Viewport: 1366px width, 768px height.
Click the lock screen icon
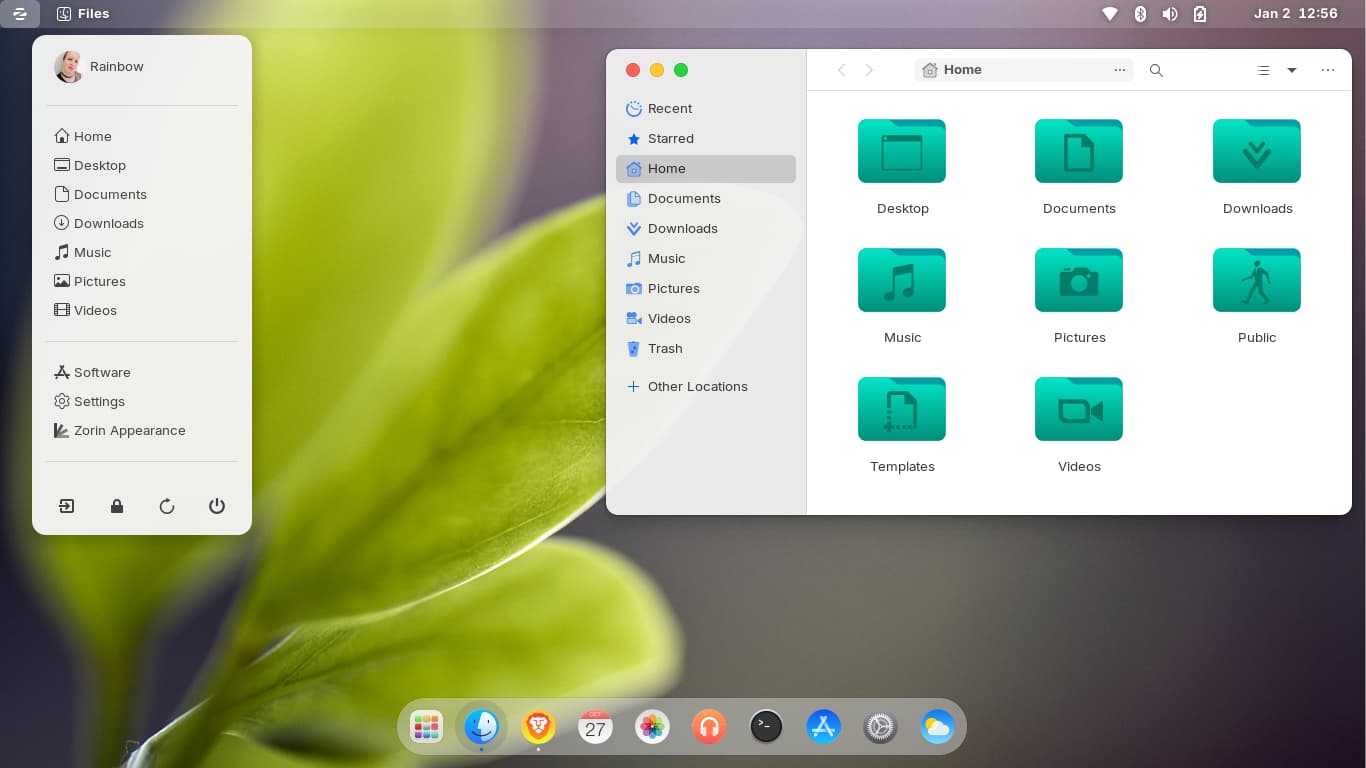point(117,506)
